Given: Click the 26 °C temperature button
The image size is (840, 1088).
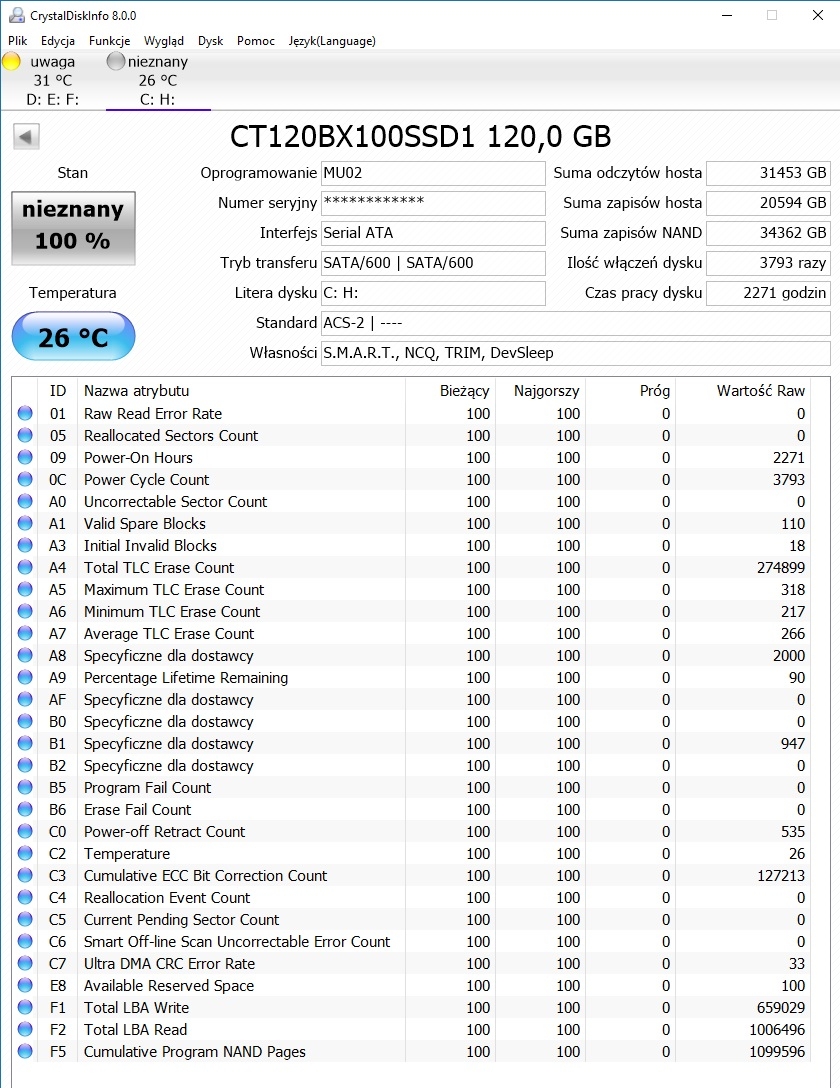Looking at the screenshot, I should pos(73,337).
